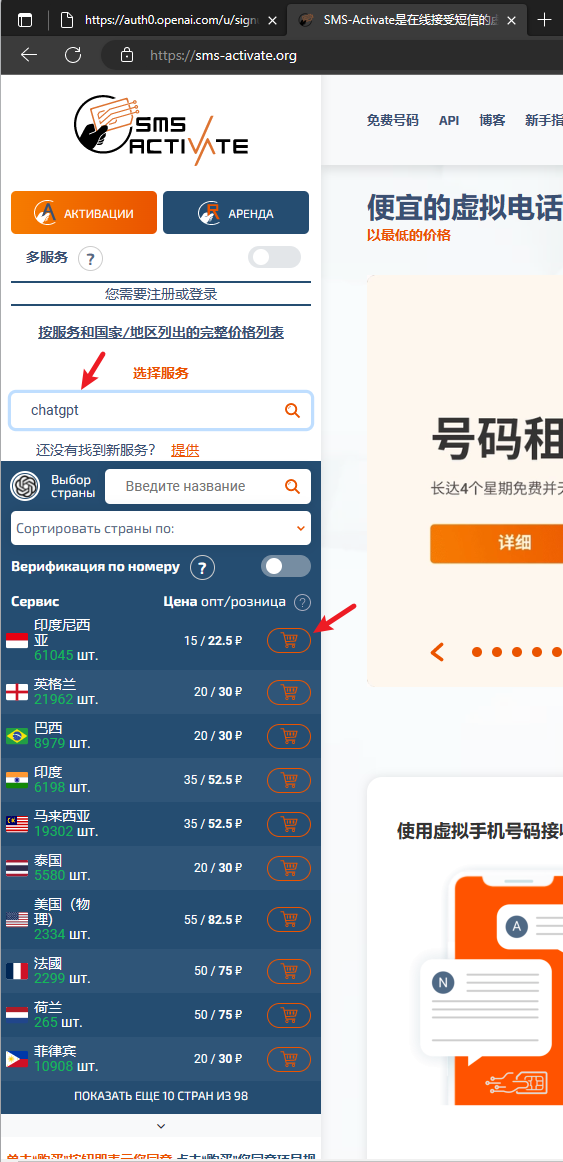563x1162 pixels.
Task: Click the 55 / 82.5 ₽ price
Action: [x=213, y=920]
